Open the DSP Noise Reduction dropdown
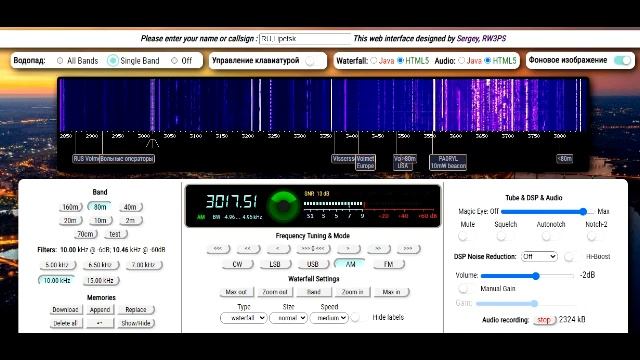The width and height of the screenshot is (640, 360). 539,256
